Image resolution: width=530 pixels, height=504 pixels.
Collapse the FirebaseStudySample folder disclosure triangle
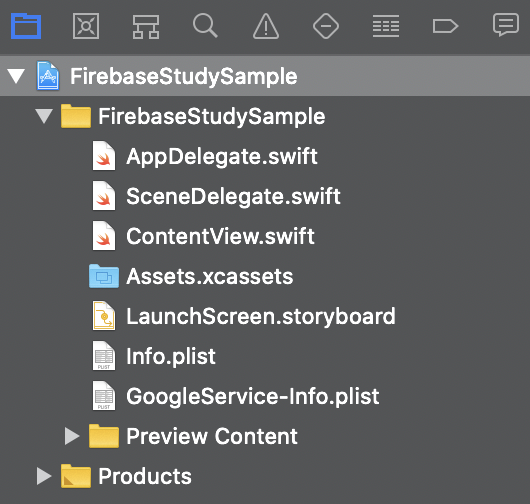click(x=44, y=116)
